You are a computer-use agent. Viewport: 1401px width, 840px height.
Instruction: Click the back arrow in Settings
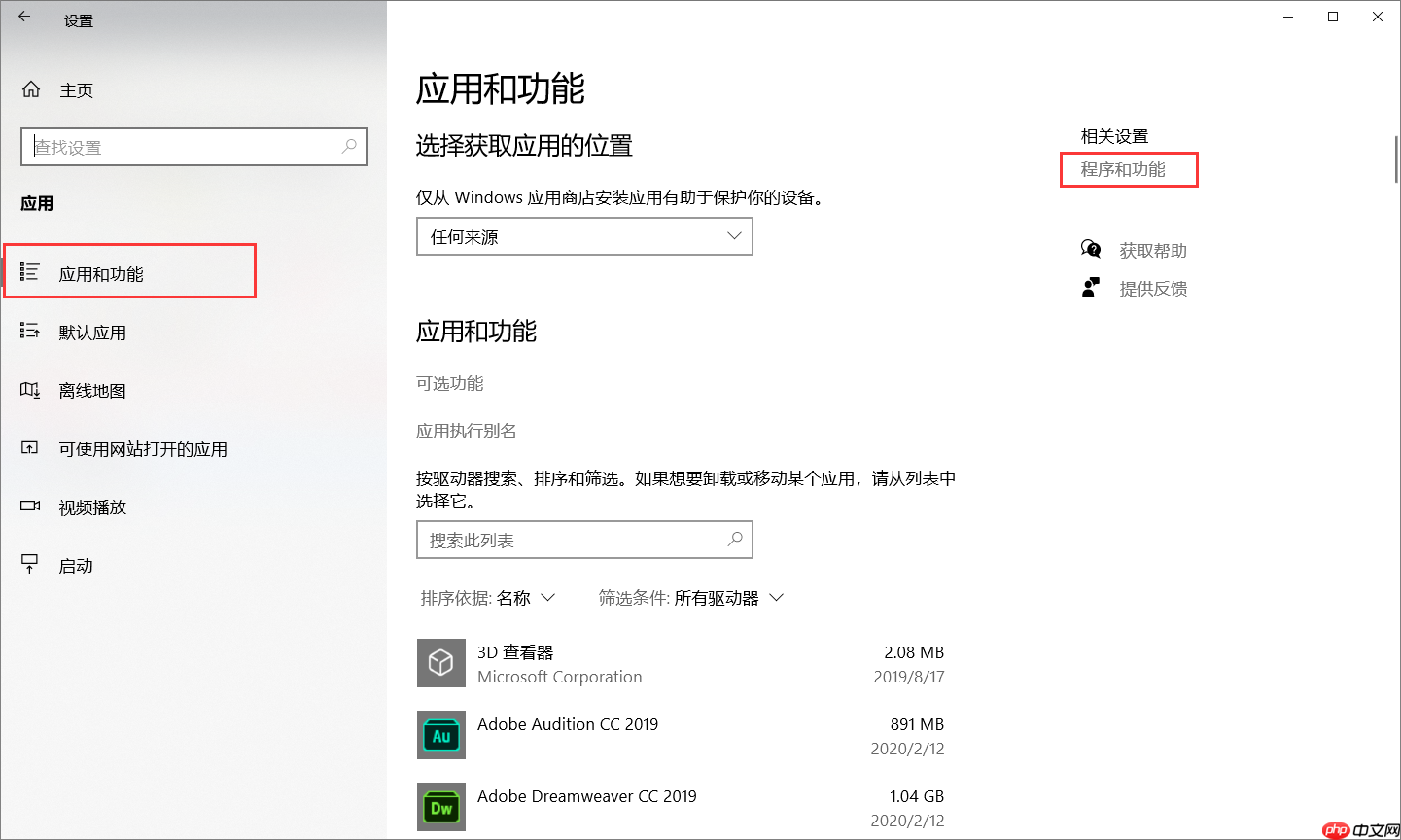[23, 17]
